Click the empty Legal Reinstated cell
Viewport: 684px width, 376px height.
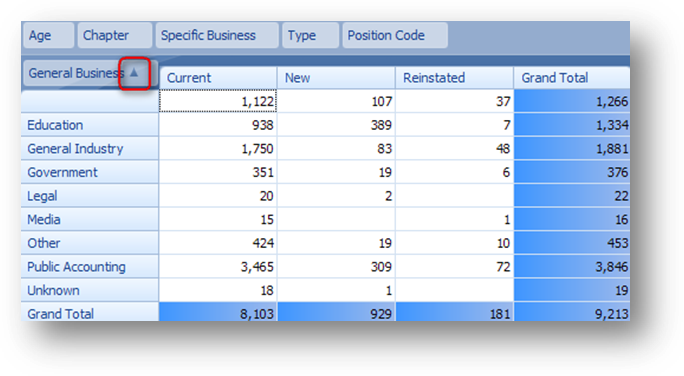click(455, 196)
